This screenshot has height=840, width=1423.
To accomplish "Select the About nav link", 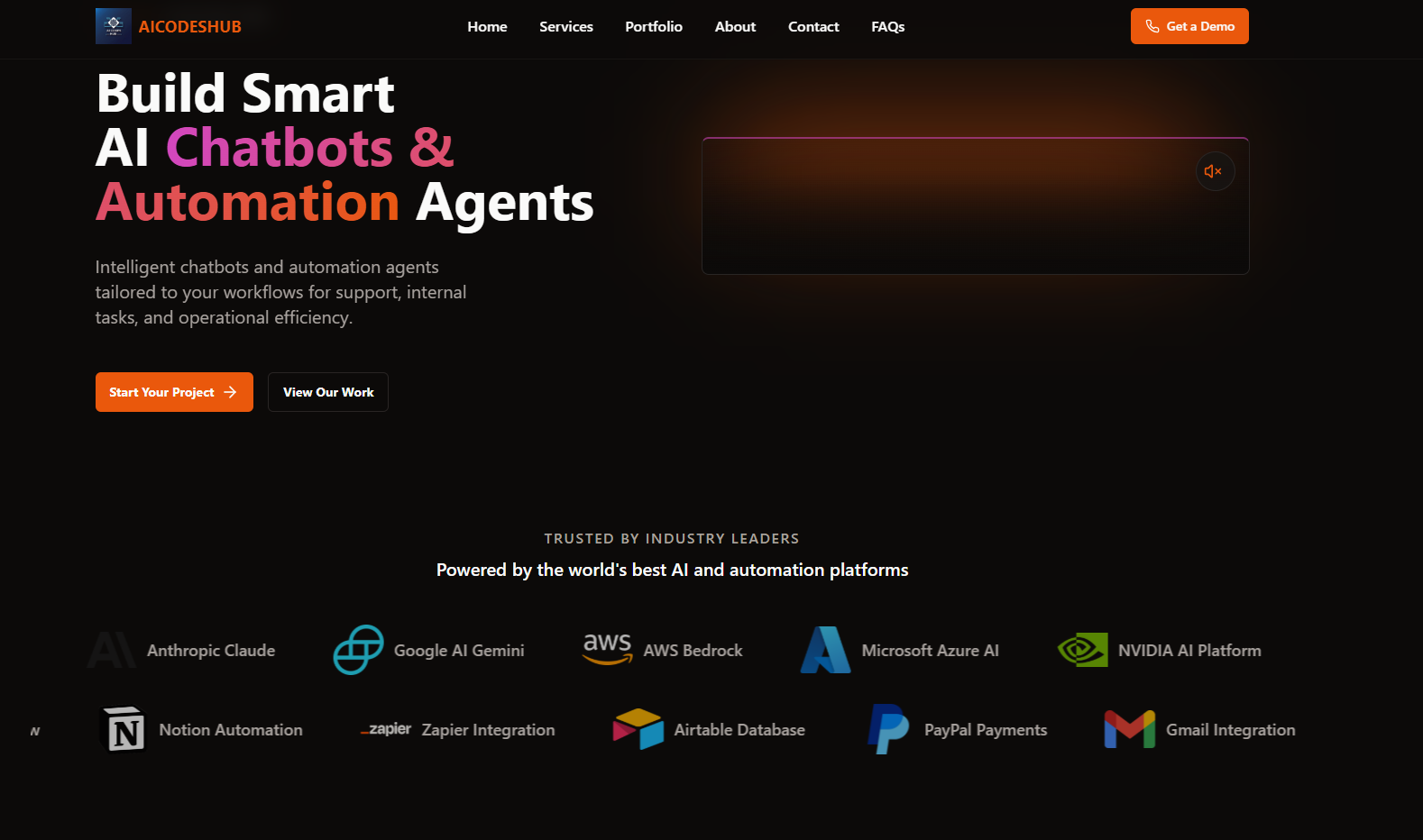I will point(735,27).
